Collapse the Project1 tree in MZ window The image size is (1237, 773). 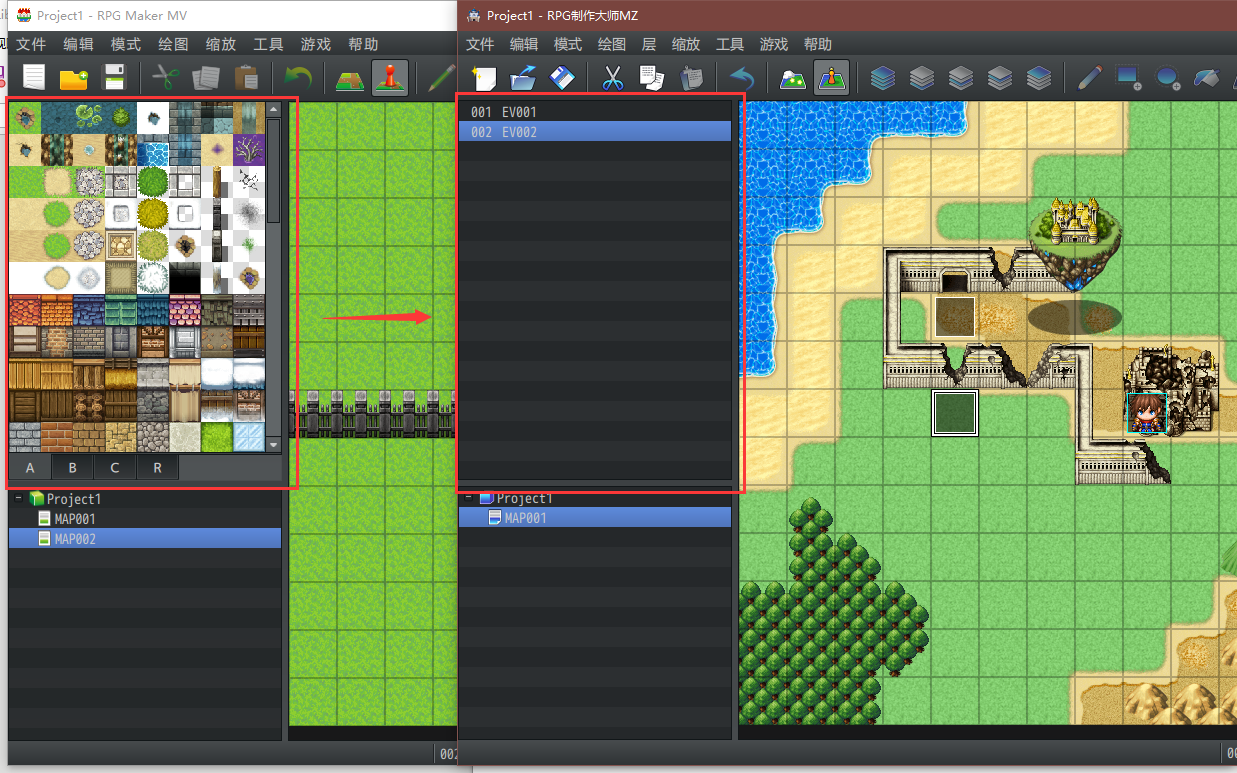pyautogui.click(x=469, y=498)
